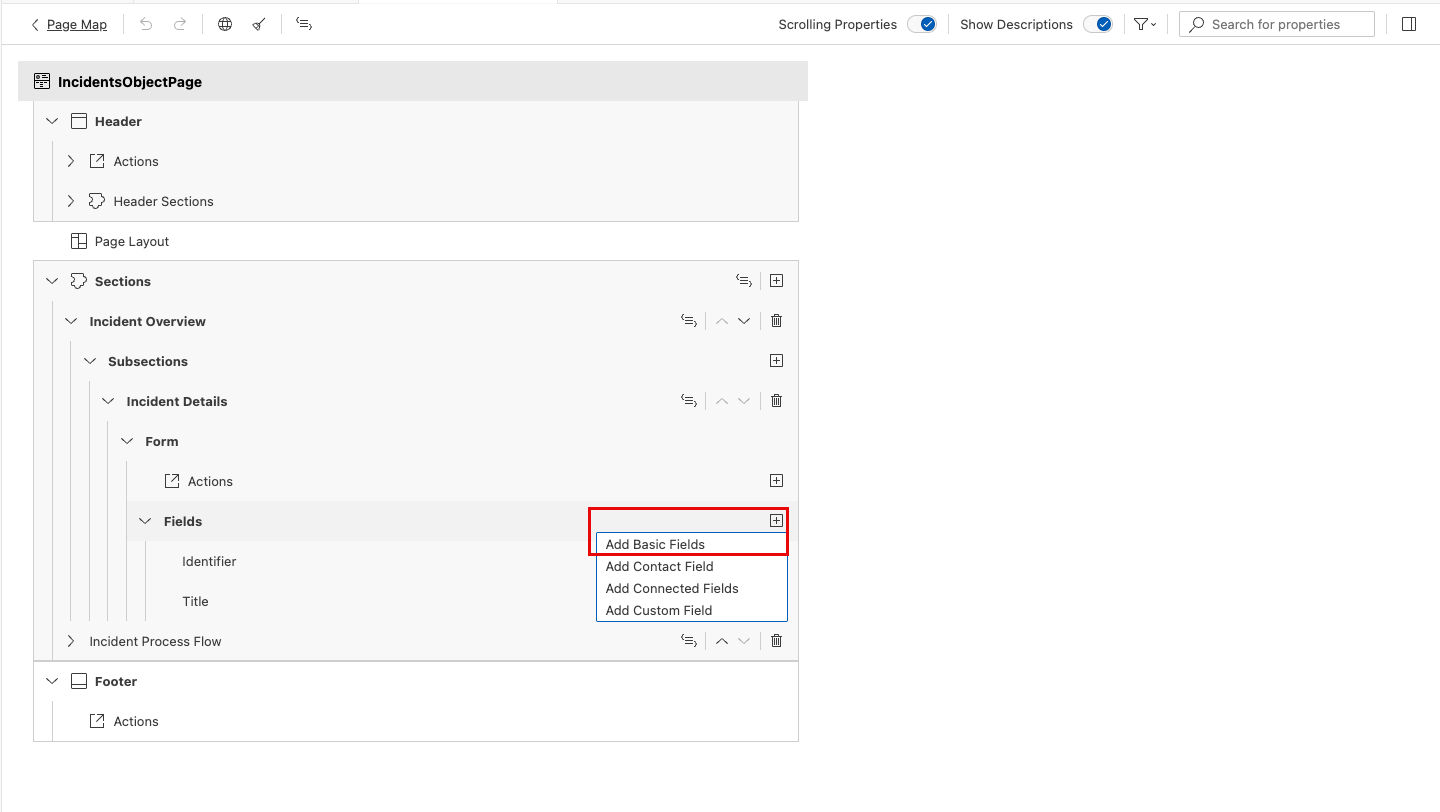Image resolution: width=1440 pixels, height=812 pixels.
Task: Toggle the Show Descriptions switch
Action: point(1098,24)
